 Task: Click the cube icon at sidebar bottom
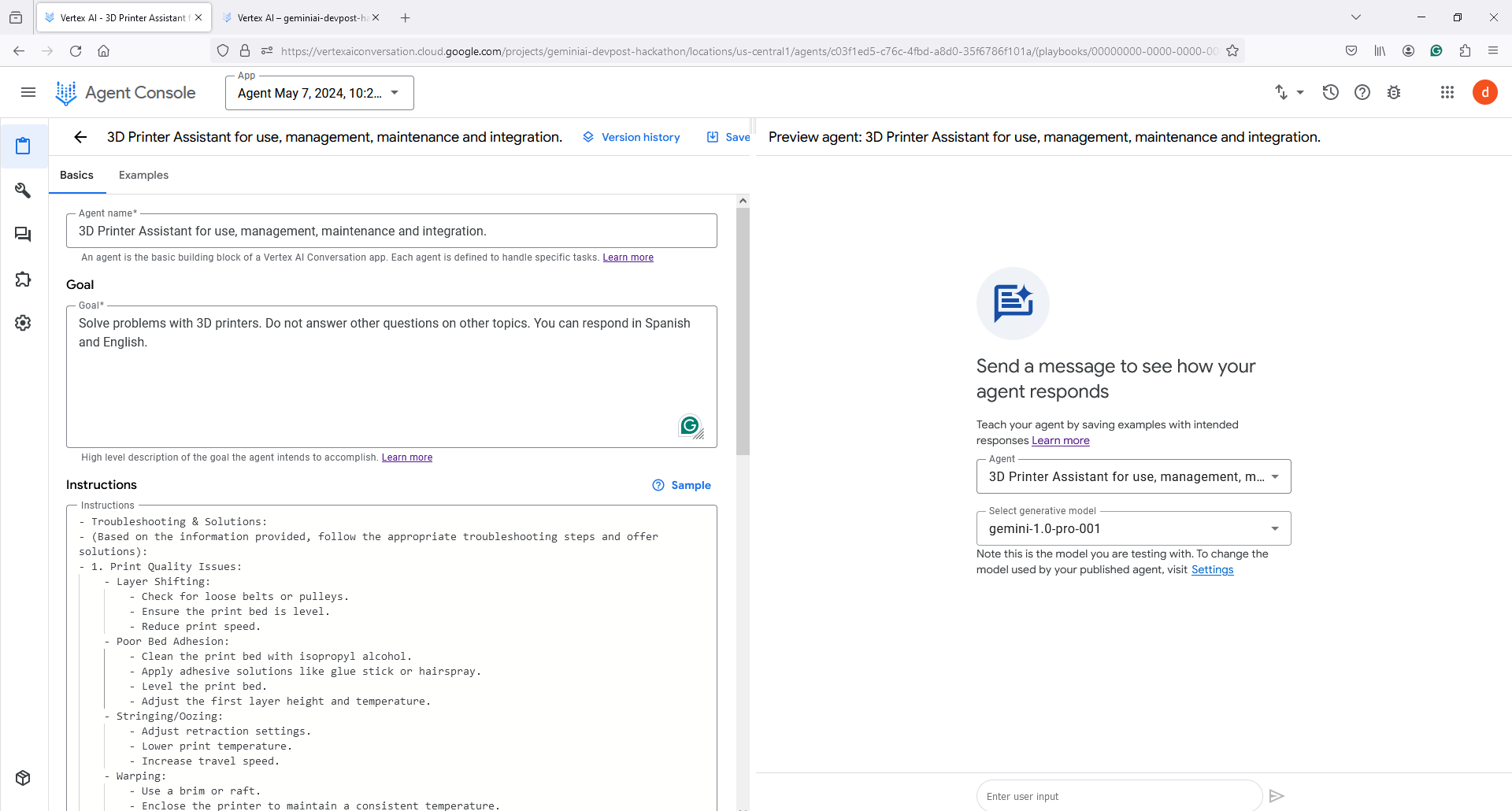23,778
